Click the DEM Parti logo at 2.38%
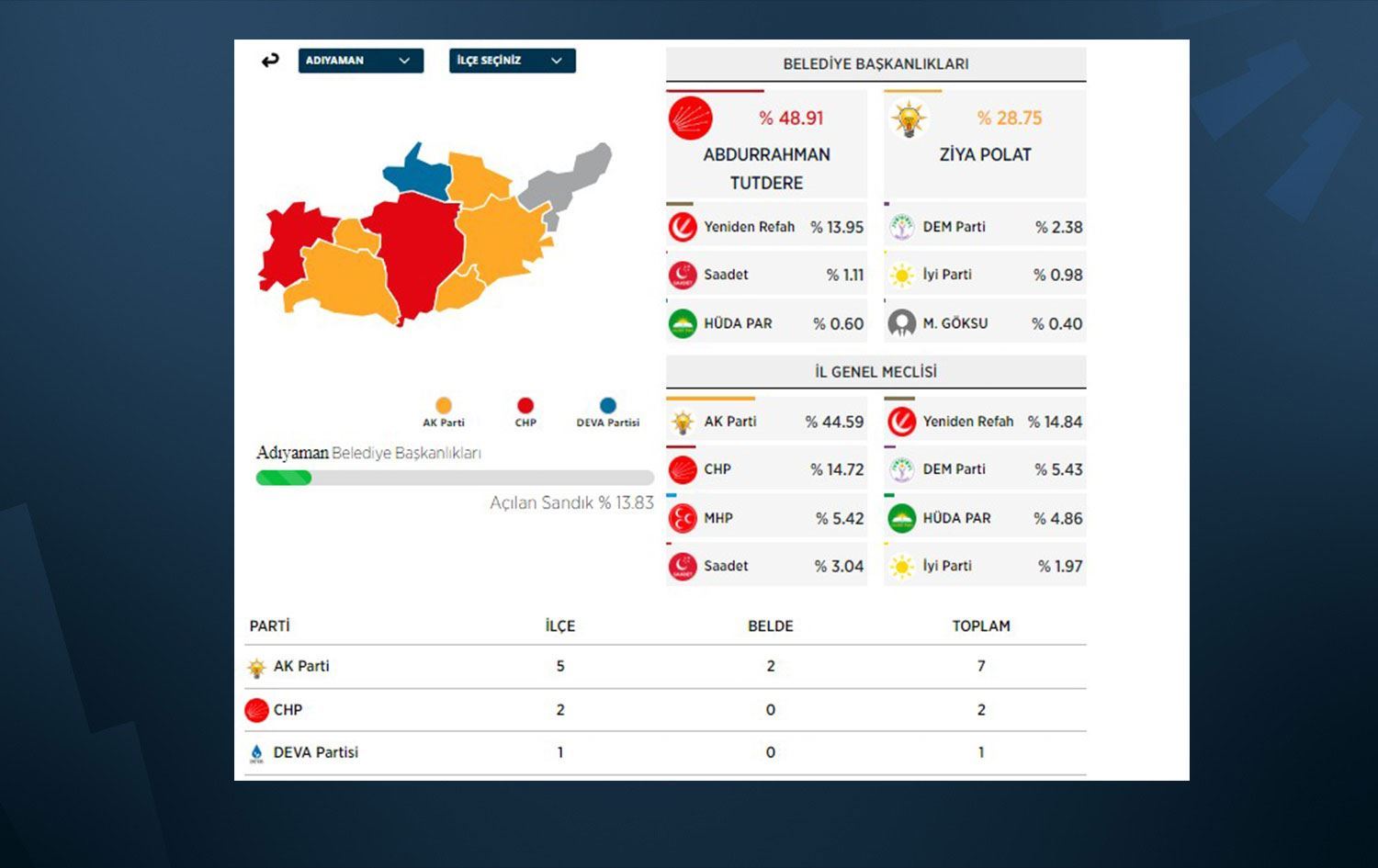 (x=902, y=227)
